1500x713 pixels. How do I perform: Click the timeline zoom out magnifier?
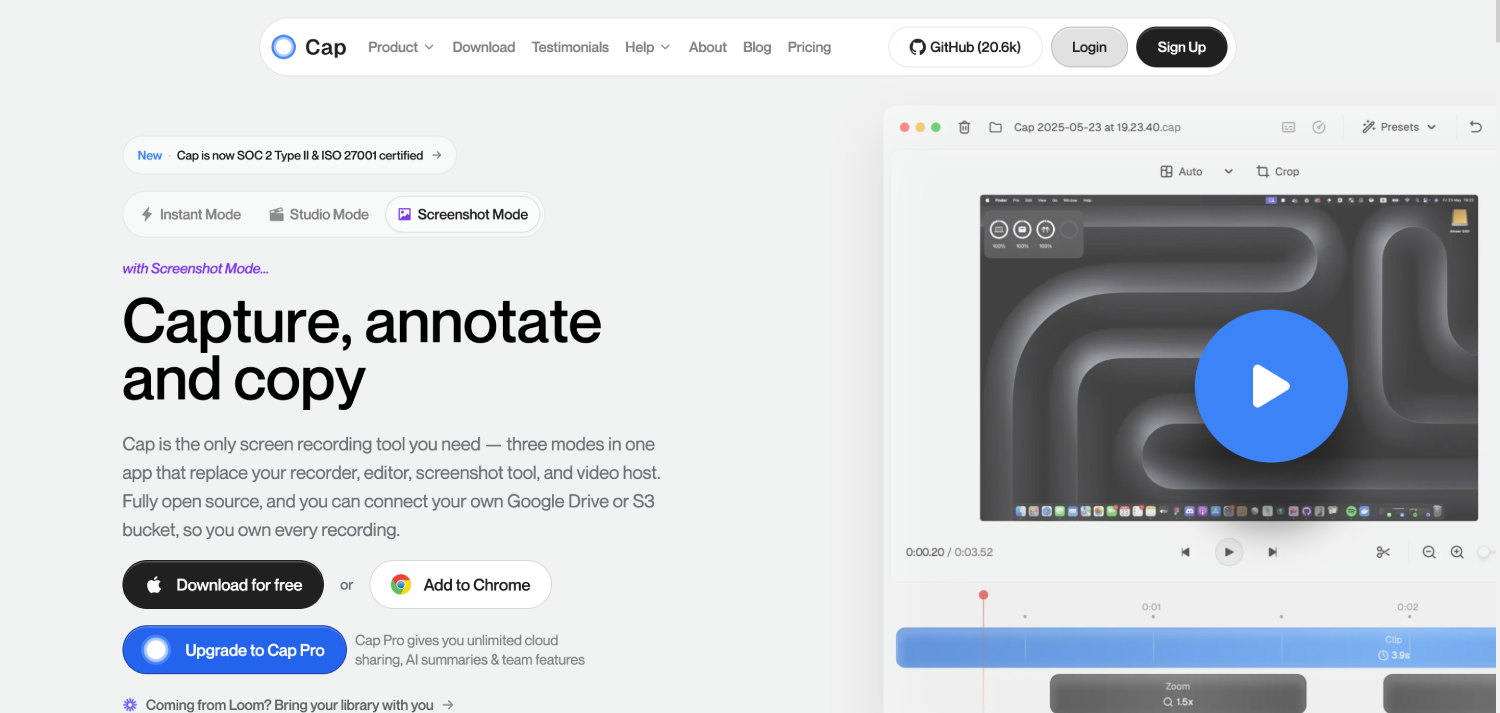[x=1429, y=552]
